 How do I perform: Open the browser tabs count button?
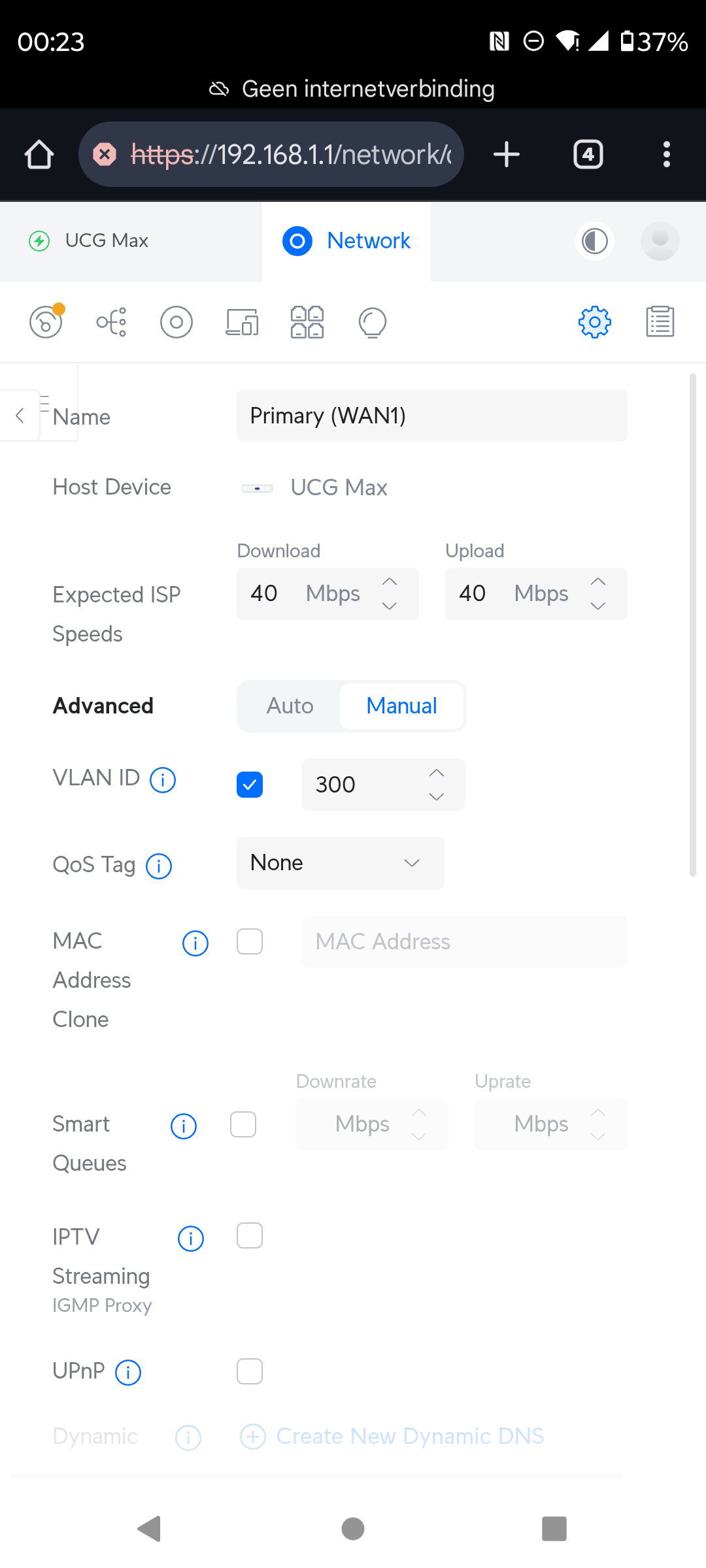588,155
